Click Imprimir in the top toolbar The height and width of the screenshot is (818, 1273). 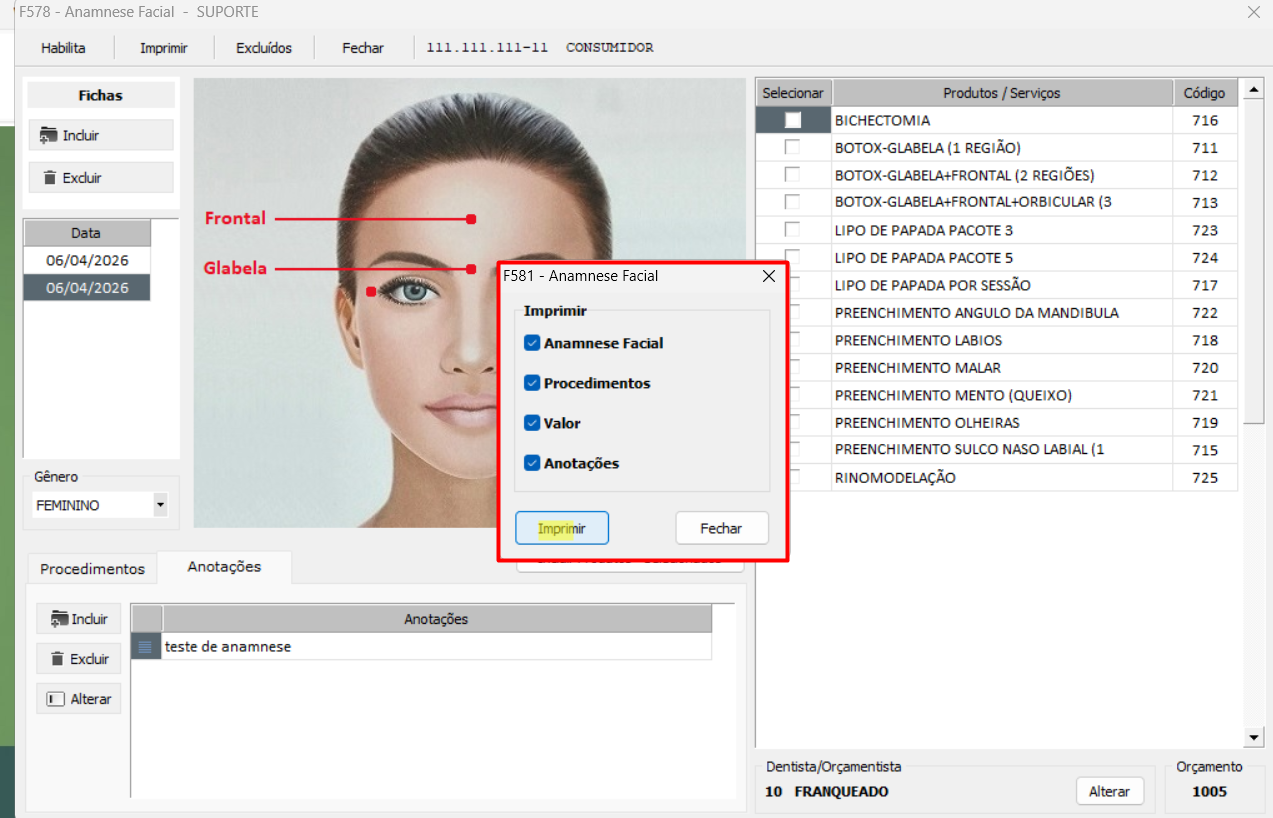[x=164, y=47]
